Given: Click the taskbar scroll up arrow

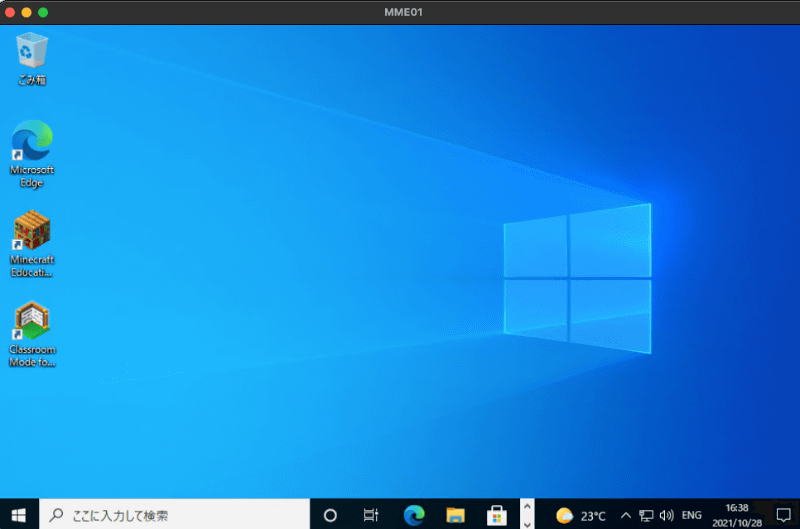Looking at the screenshot, I should [x=527, y=507].
